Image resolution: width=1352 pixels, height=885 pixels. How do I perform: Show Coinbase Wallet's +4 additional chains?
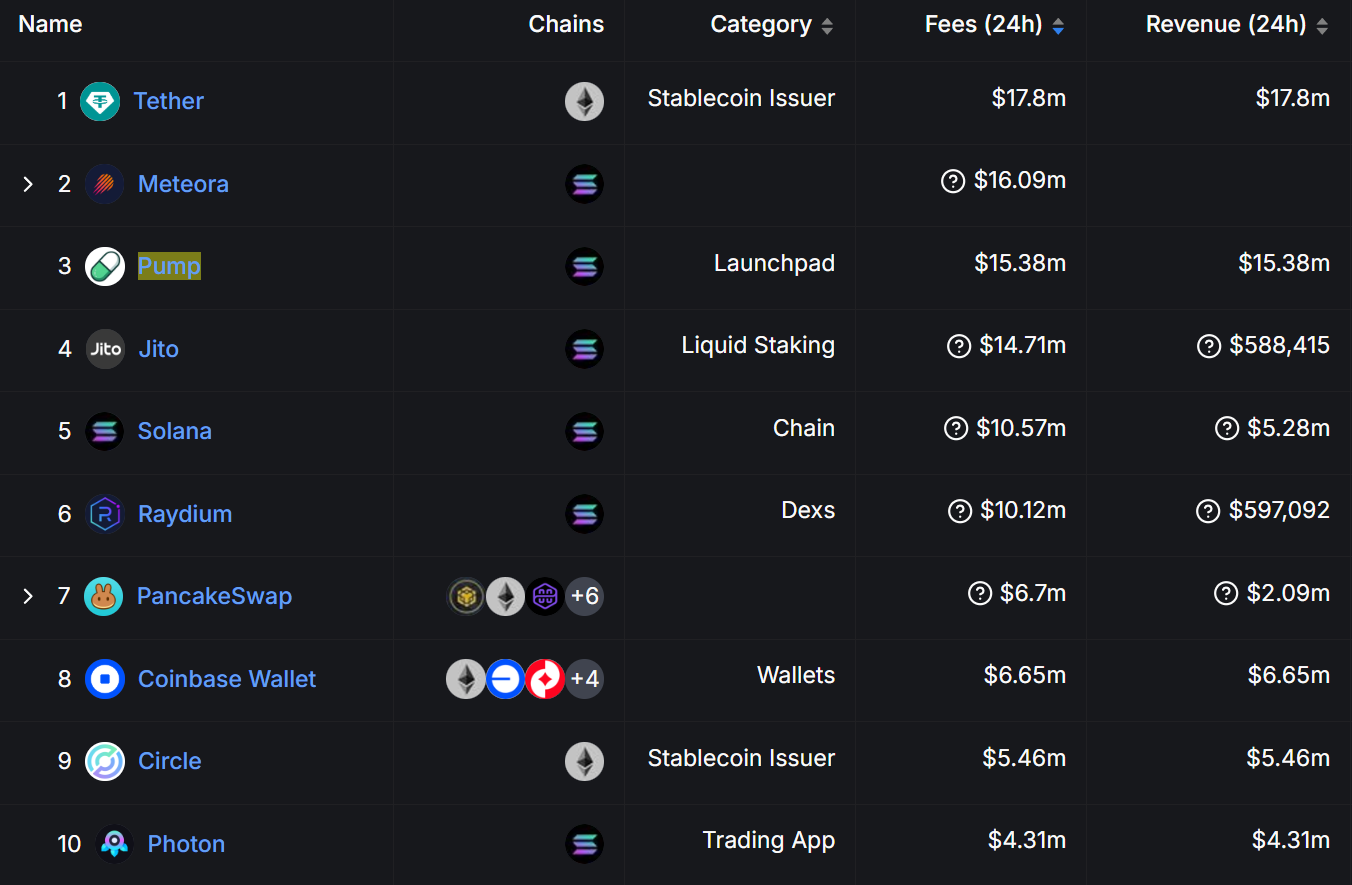(584, 680)
